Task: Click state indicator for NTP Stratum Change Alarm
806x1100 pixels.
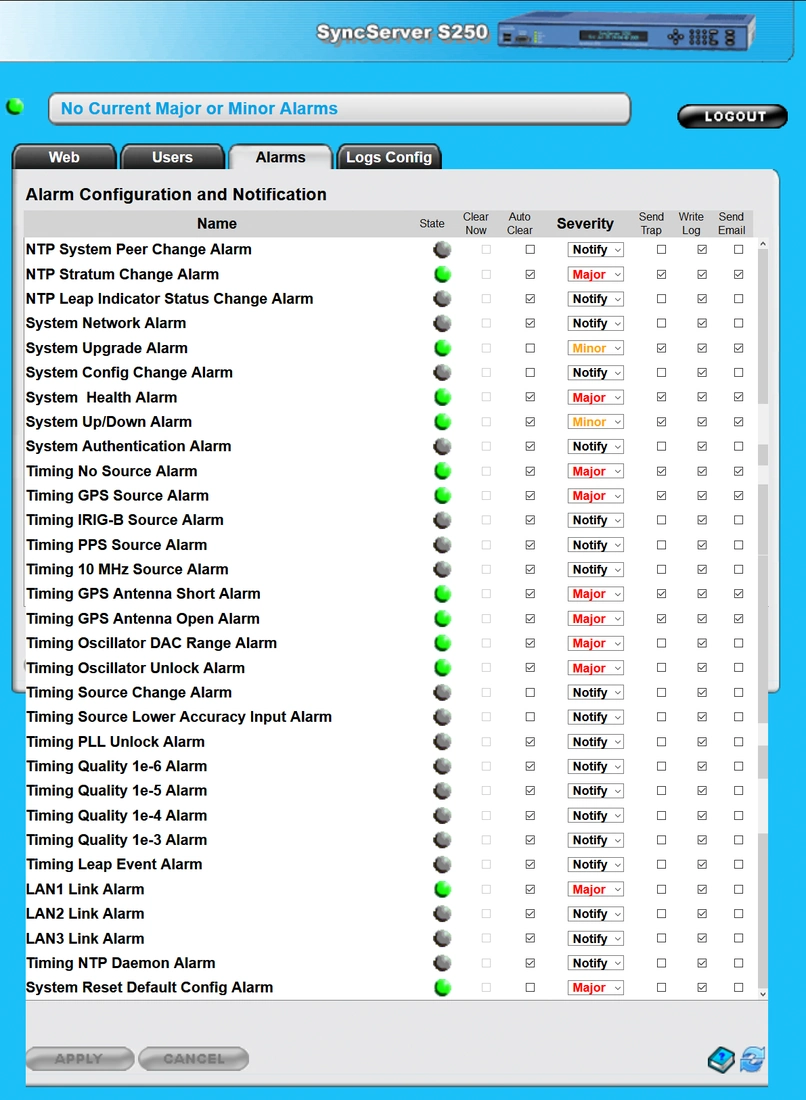Action: click(443, 274)
